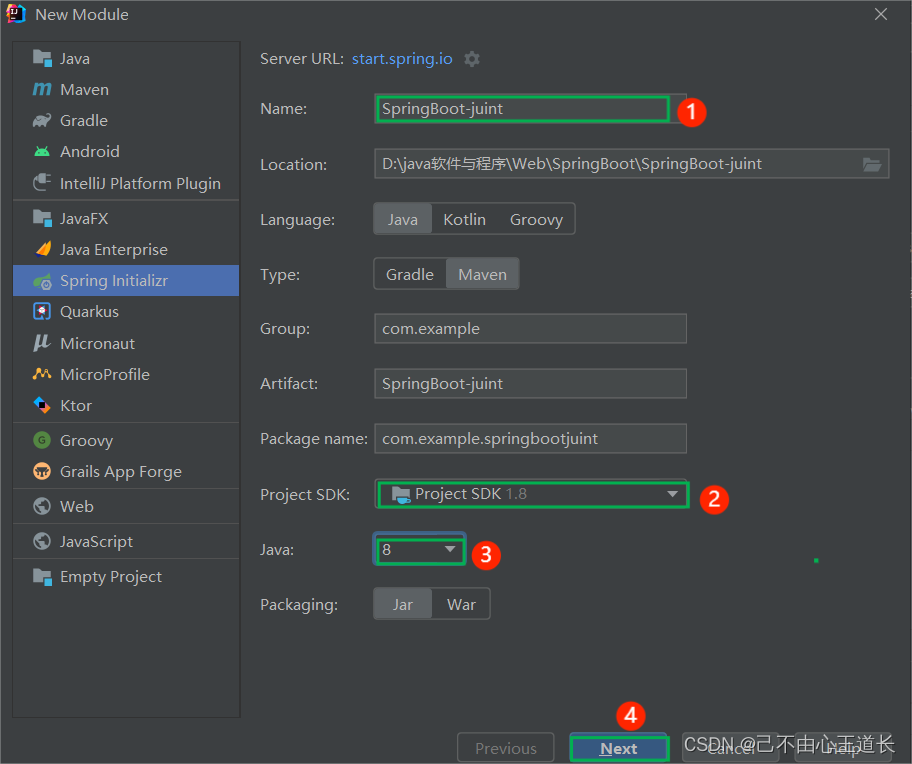This screenshot has height=764, width=912.
Task: Click the Maven 'm' icon
Action: (x=42, y=89)
